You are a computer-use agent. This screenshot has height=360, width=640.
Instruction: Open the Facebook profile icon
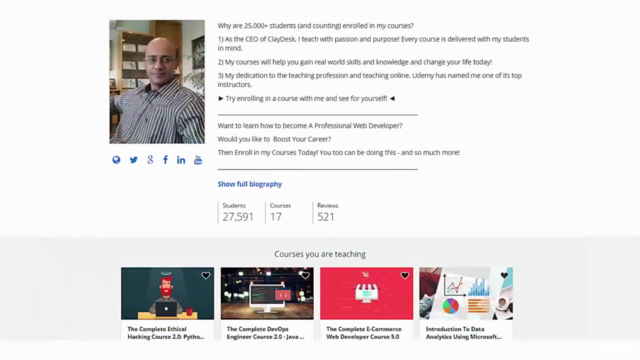coord(165,160)
